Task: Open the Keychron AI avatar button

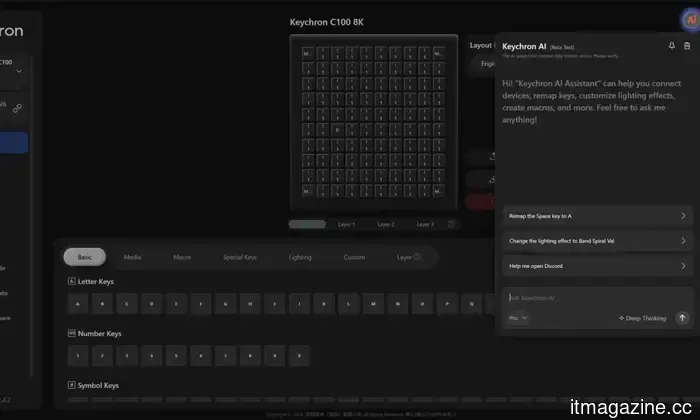Action: tap(691, 20)
